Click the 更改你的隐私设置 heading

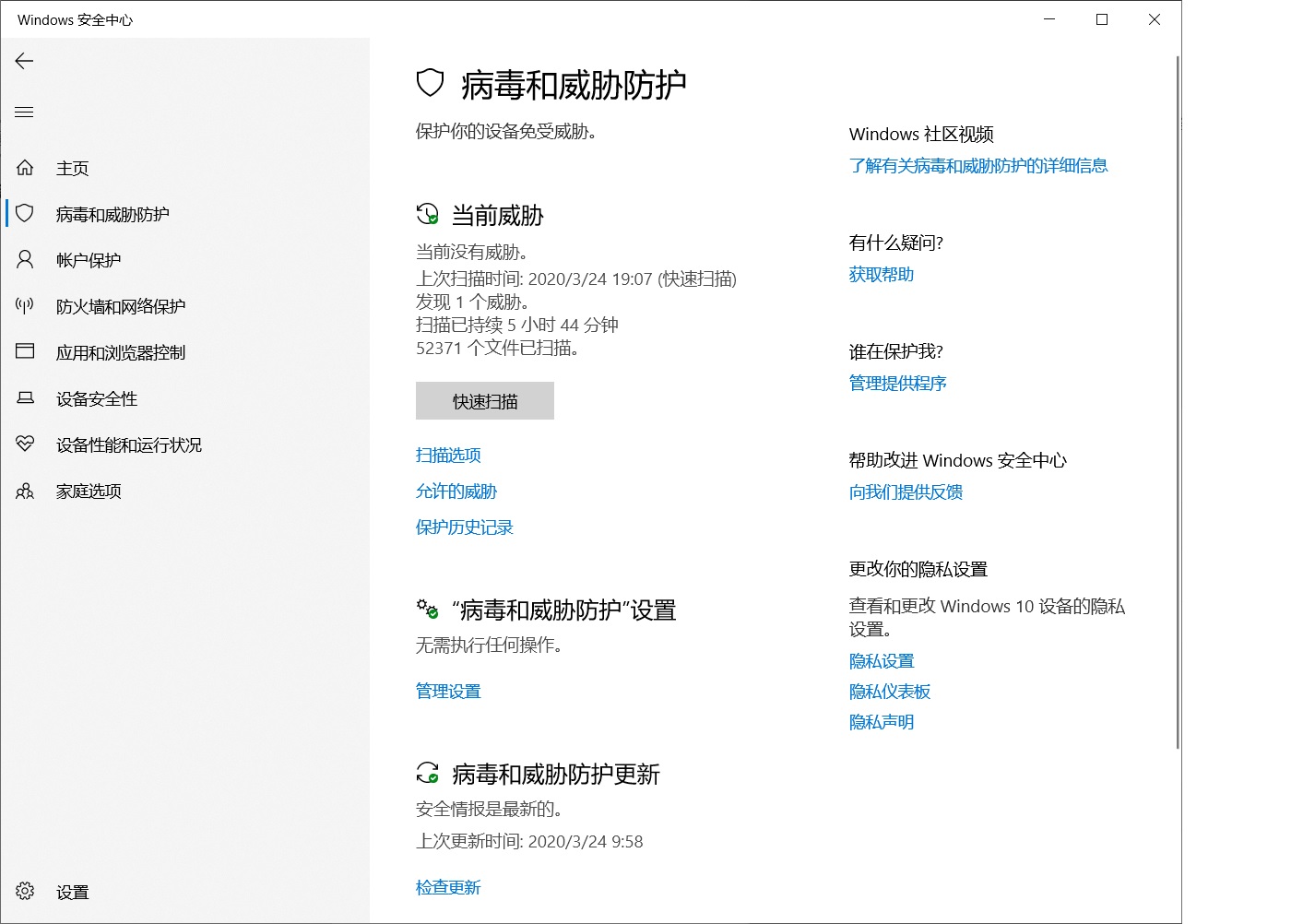[x=918, y=569]
